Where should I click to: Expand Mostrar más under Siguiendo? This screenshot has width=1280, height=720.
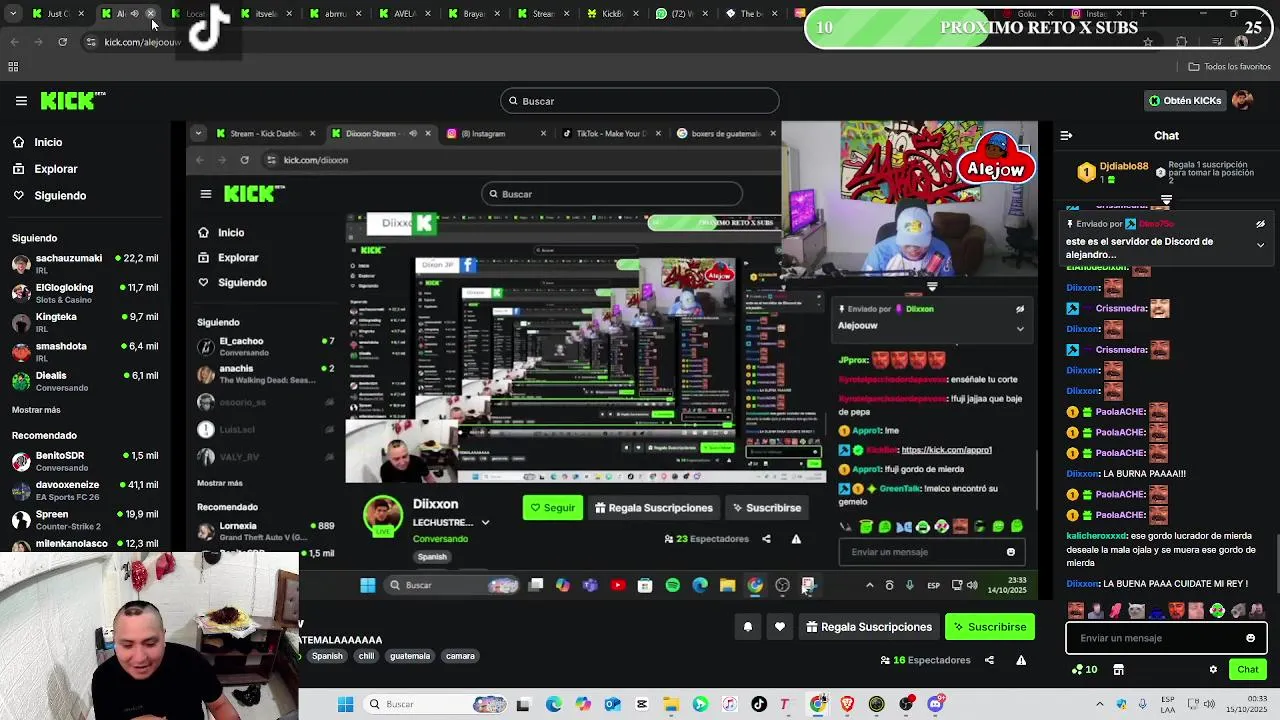[36, 410]
